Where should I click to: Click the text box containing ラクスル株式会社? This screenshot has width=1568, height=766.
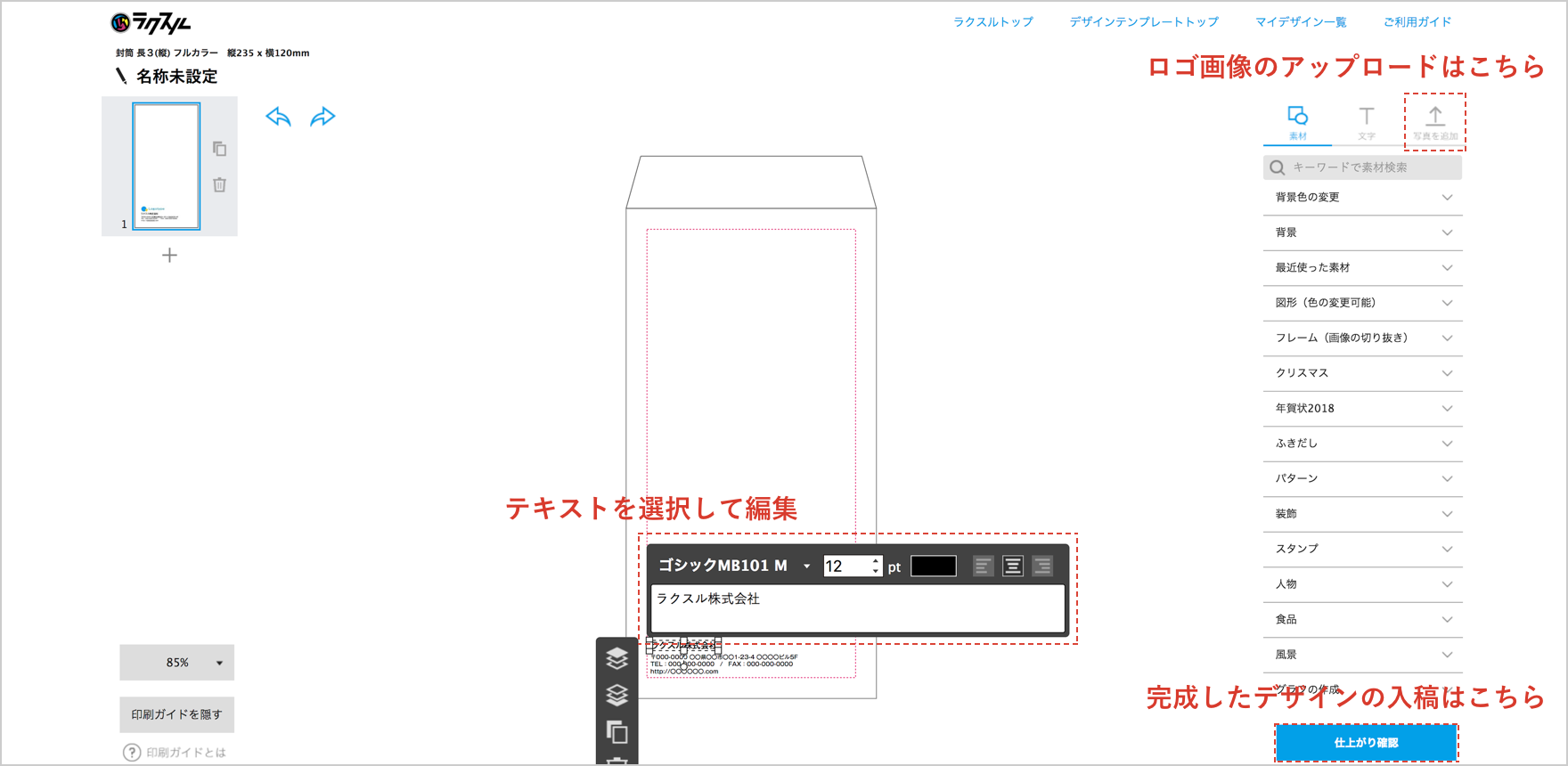(x=858, y=608)
